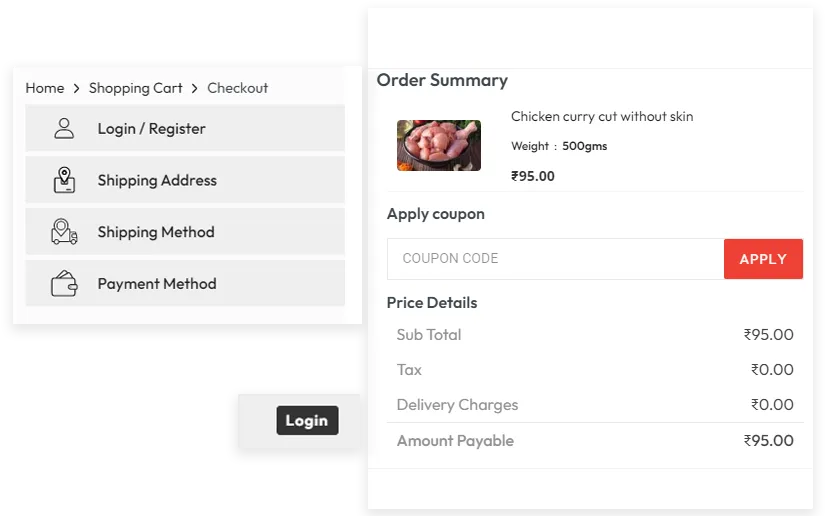Click the Chicken curry cut without skin title
This screenshot has height=516, width=826.
point(602,117)
